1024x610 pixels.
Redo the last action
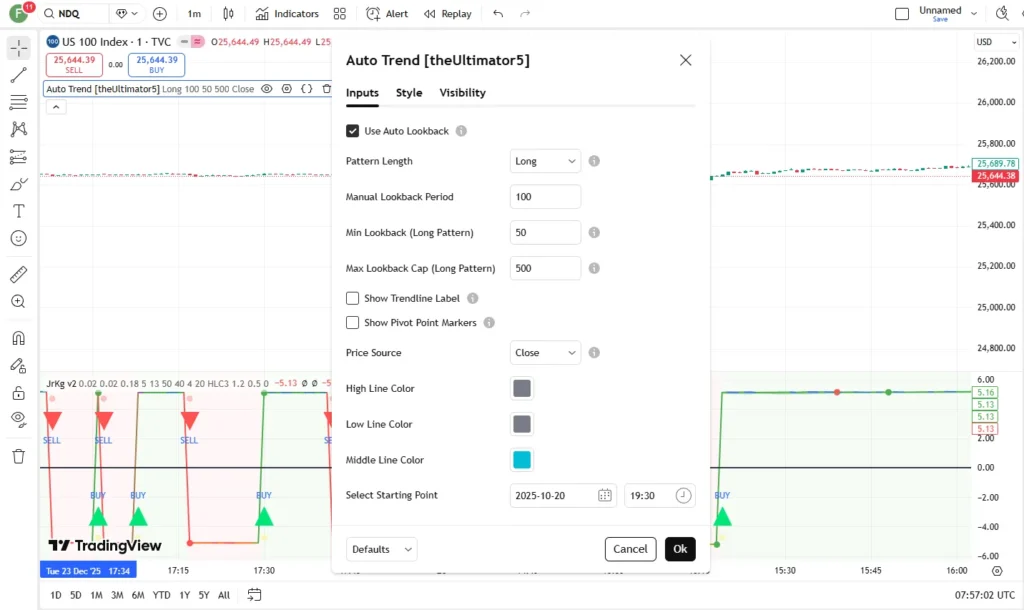(525, 14)
